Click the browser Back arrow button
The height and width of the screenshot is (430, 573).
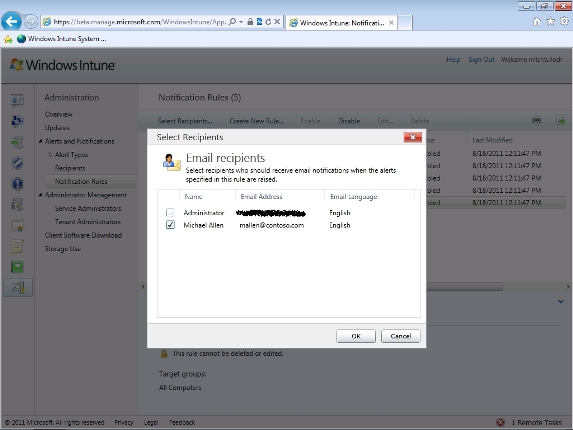(x=11, y=22)
